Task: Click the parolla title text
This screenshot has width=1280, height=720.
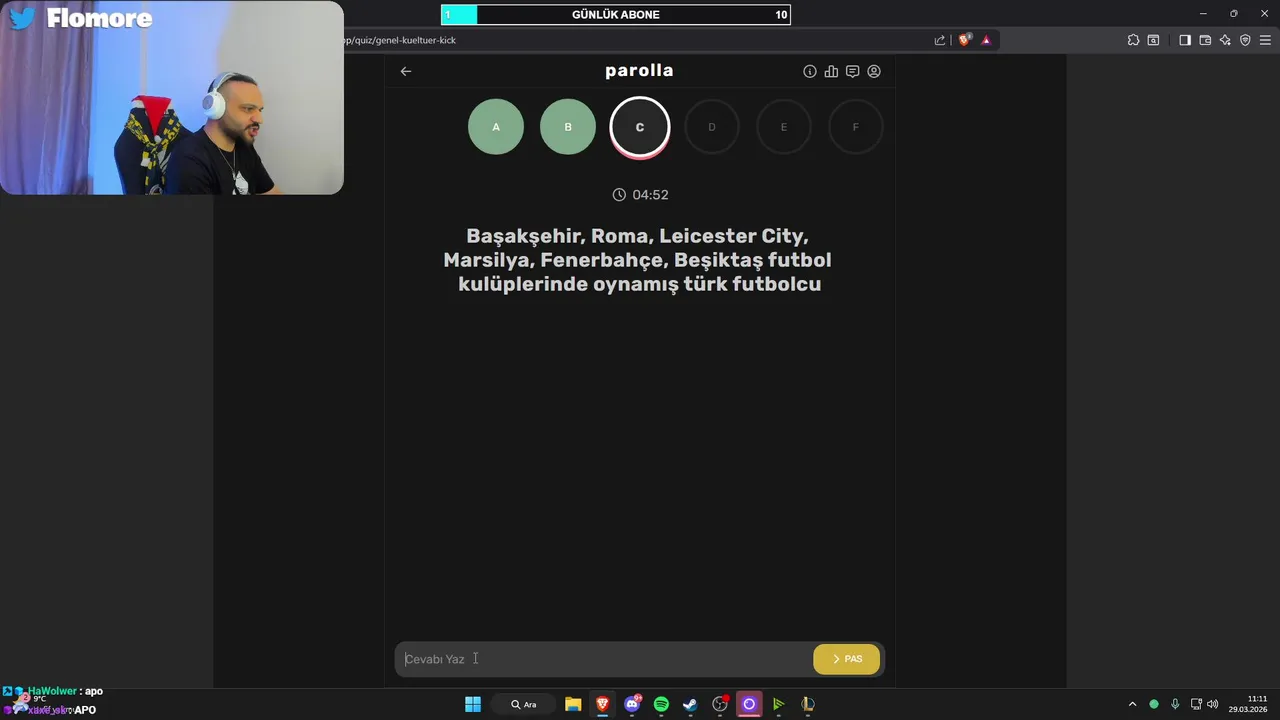Action: tap(639, 71)
